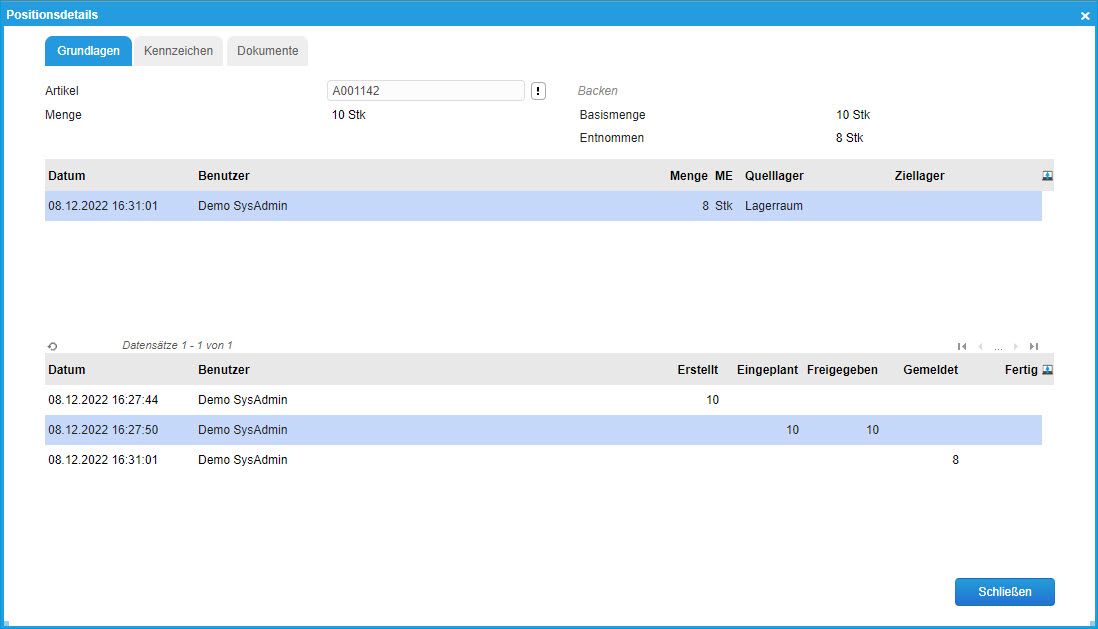The image size is (1098, 629).
Task: Select the Grundlagen tab
Action: (88, 51)
